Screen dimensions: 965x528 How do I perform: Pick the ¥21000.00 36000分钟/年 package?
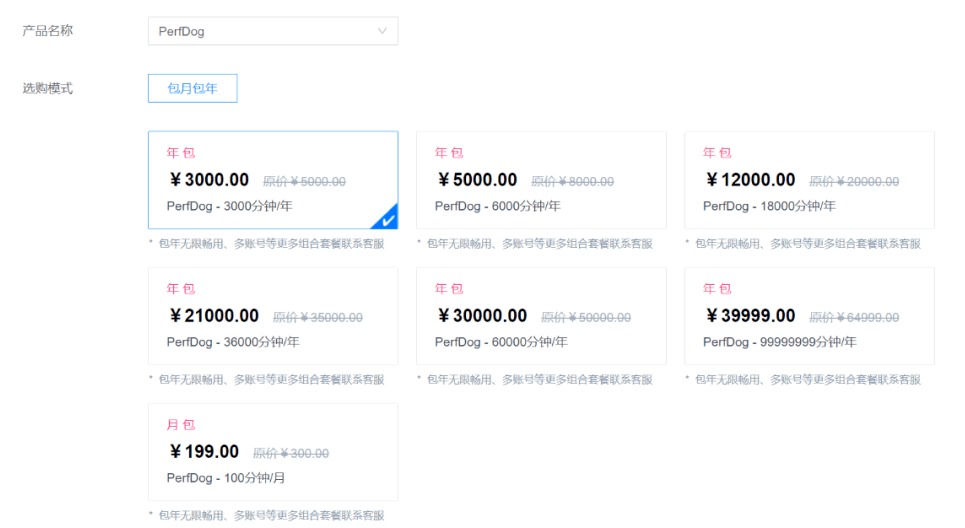coord(273,316)
